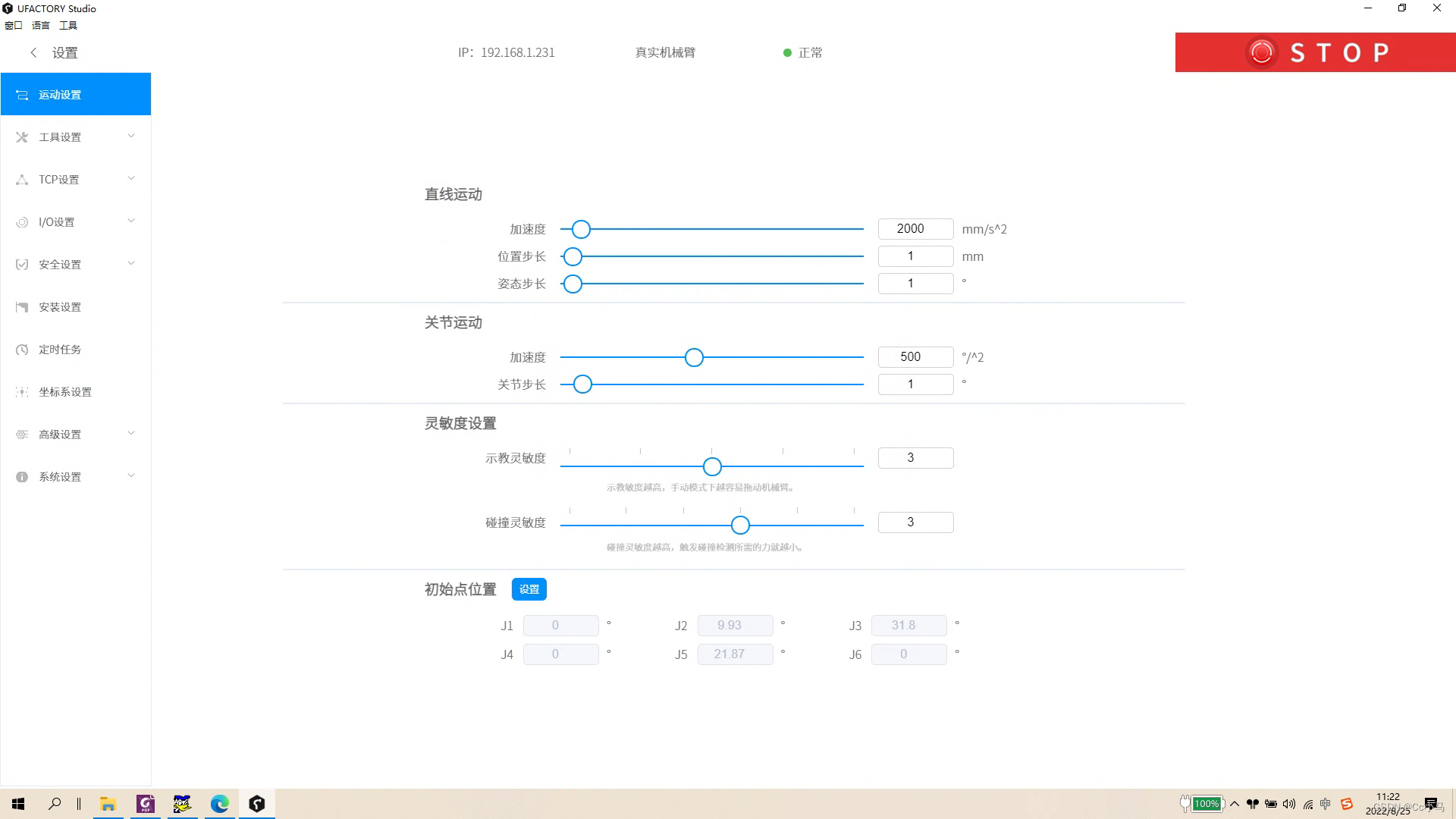Click the TCP设置 triangle icon
The width and height of the screenshot is (1456, 819).
tap(22, 180)
